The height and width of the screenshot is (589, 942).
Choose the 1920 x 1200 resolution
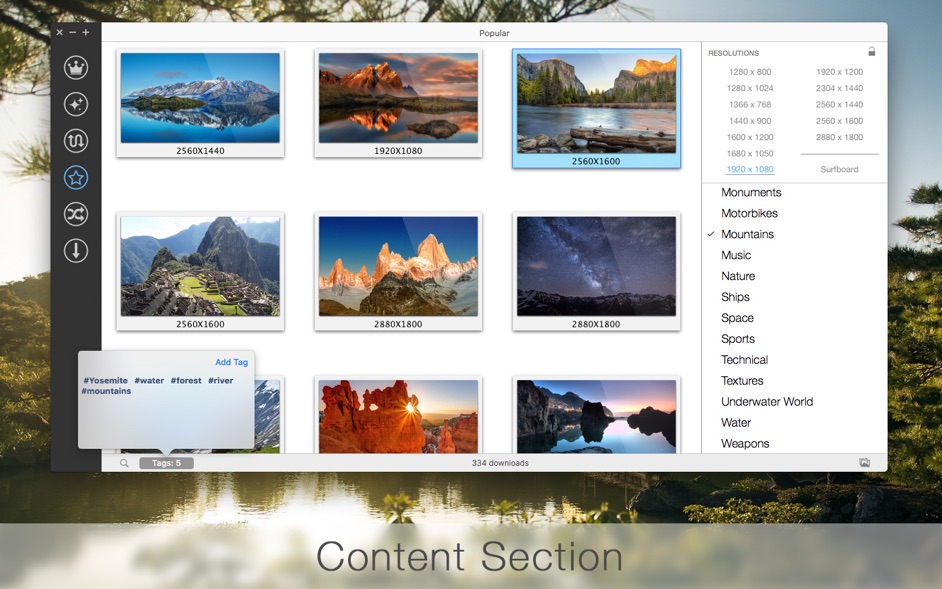click(x=839, y=72)
